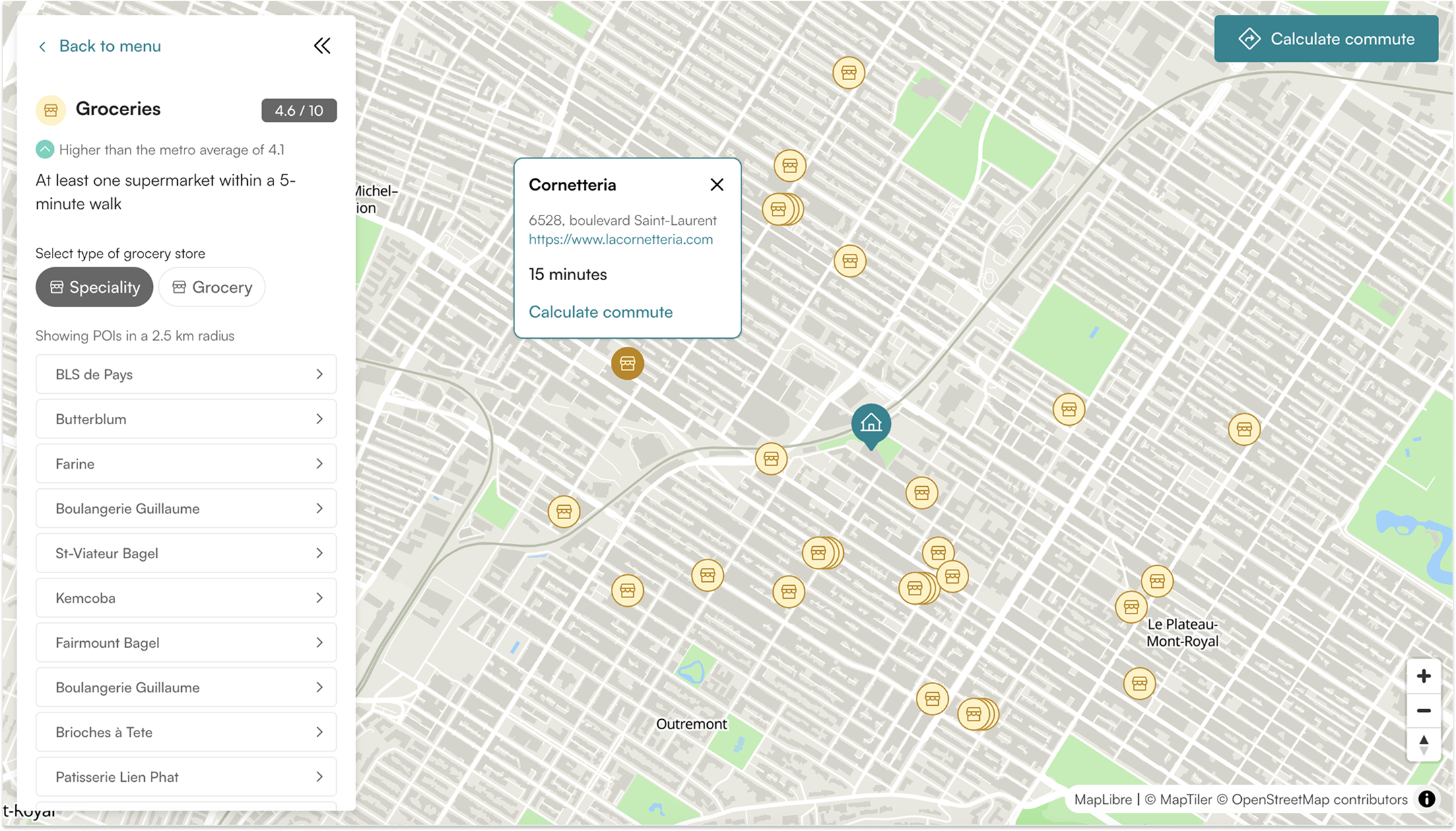Screen dimensions: 1456x831
Task: Reset map bearing with the compass control
Action: point(1423,745)
